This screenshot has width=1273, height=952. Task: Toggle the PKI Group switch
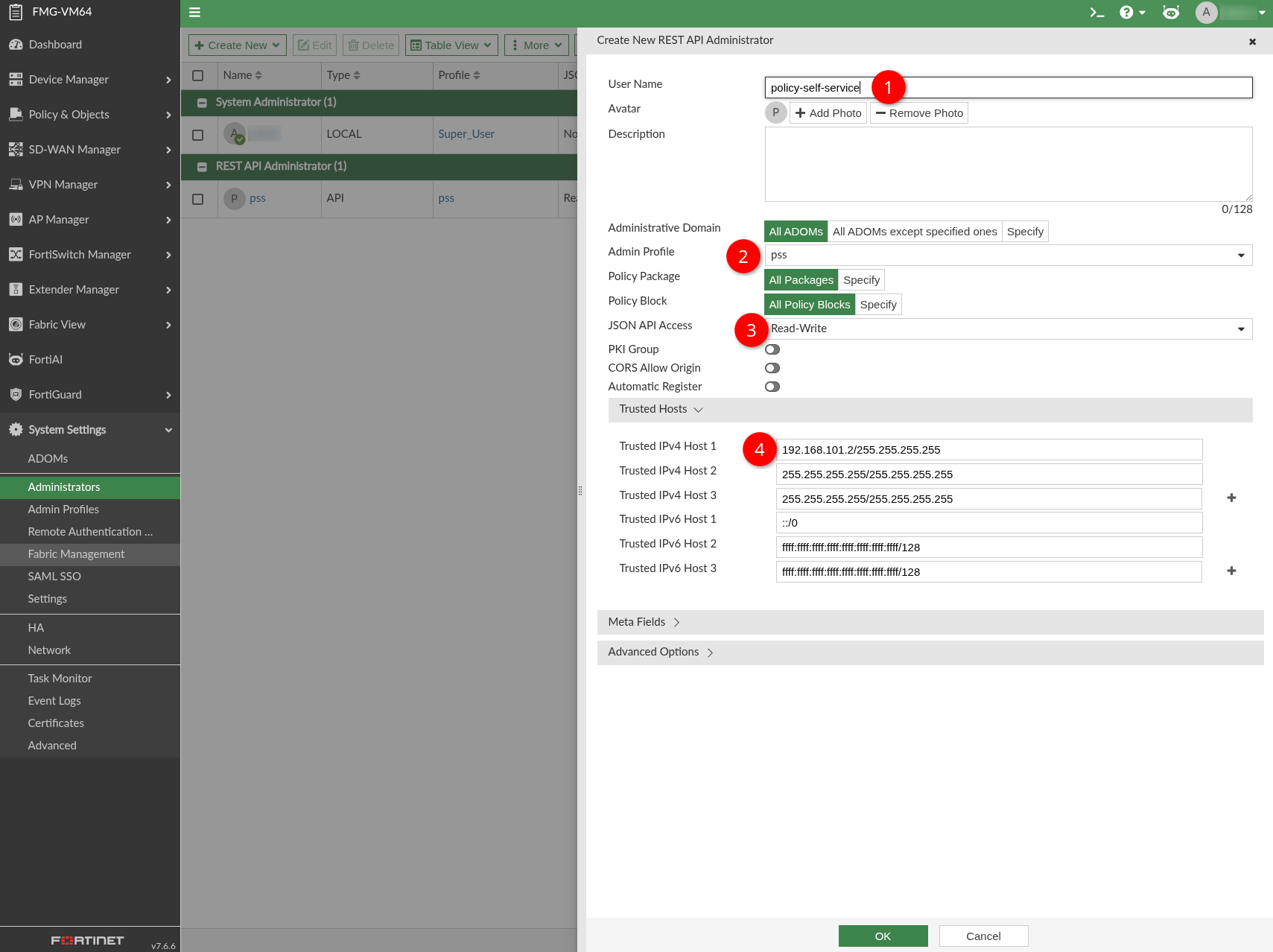(x=772, y=349)
